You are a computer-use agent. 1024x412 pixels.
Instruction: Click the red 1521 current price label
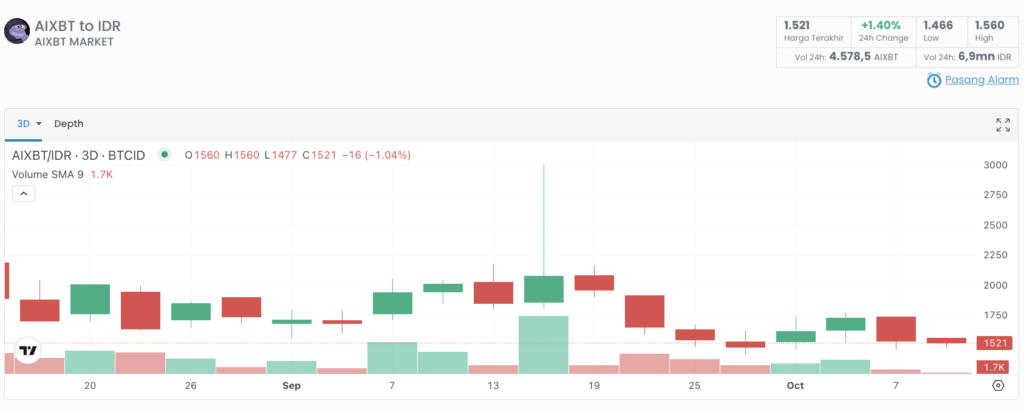click(996, 343)
